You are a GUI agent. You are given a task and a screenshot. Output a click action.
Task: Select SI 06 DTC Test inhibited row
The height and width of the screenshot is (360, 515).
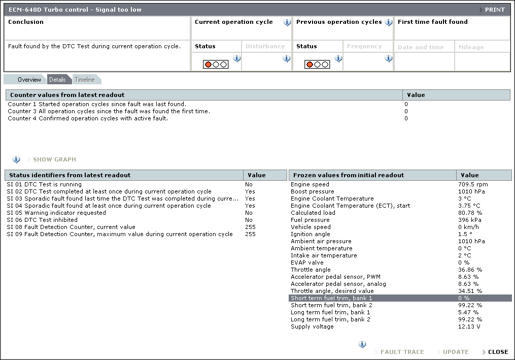point(146,220)
